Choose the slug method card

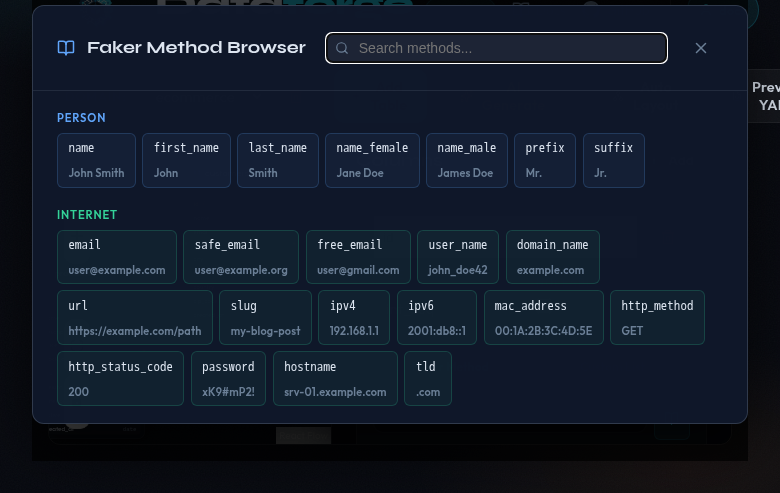point(265,318)
